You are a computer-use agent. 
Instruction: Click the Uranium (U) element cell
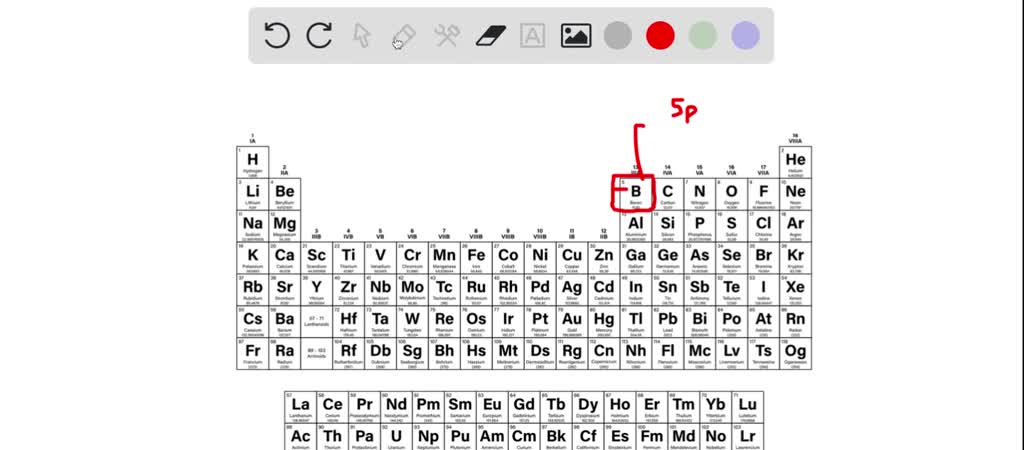(397, 439)
